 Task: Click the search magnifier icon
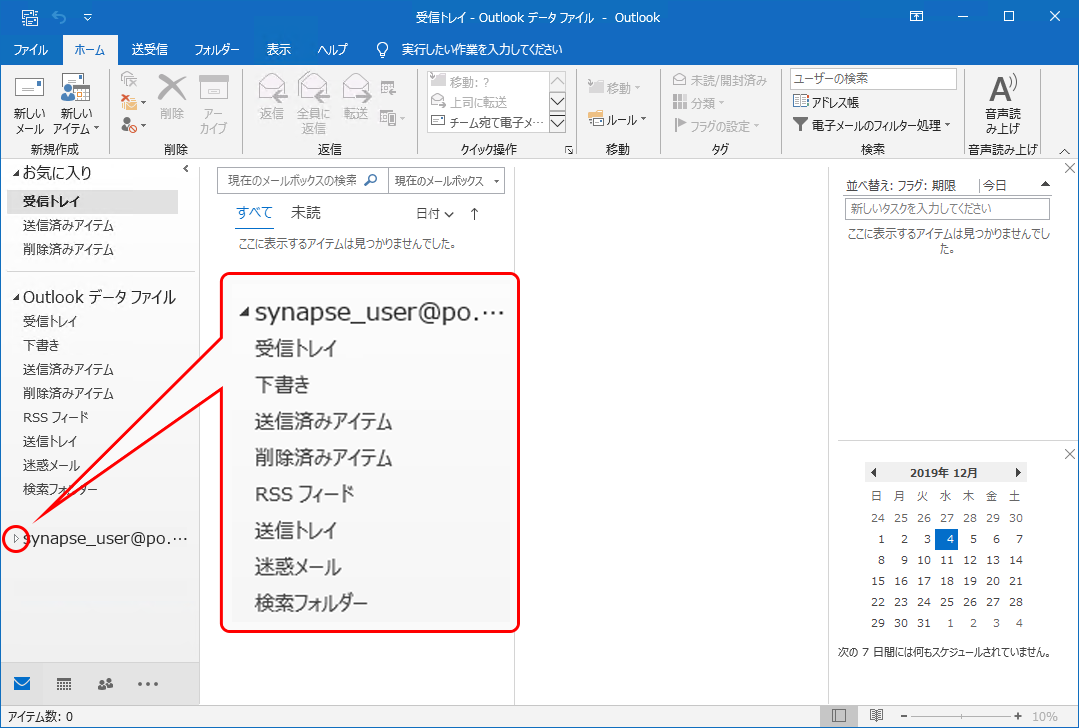370,180
